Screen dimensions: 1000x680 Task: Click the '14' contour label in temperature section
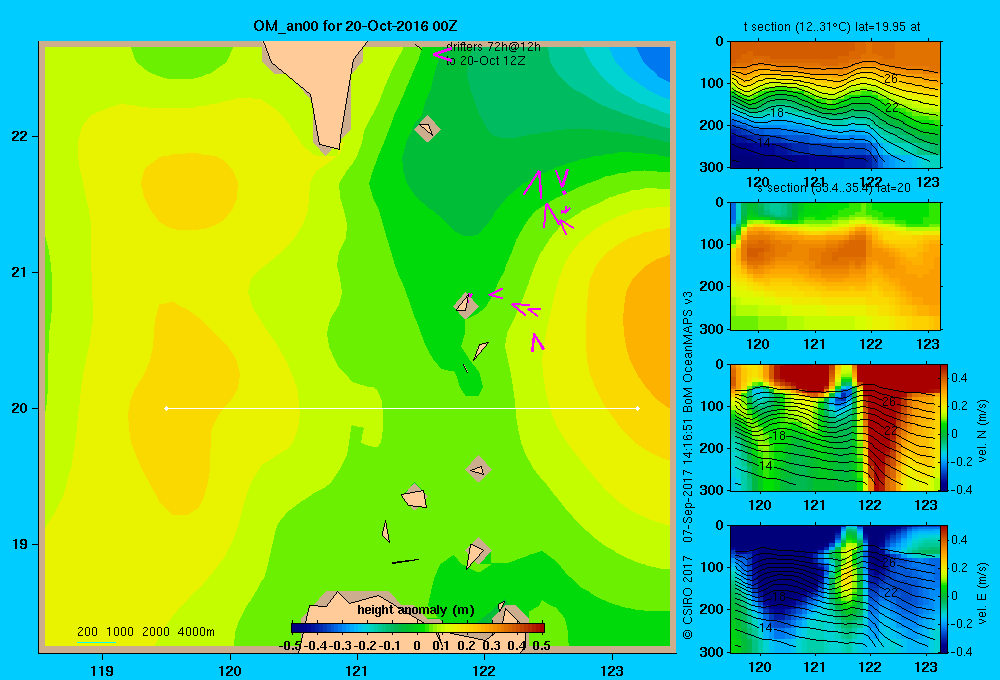click(x=764, y=142)
